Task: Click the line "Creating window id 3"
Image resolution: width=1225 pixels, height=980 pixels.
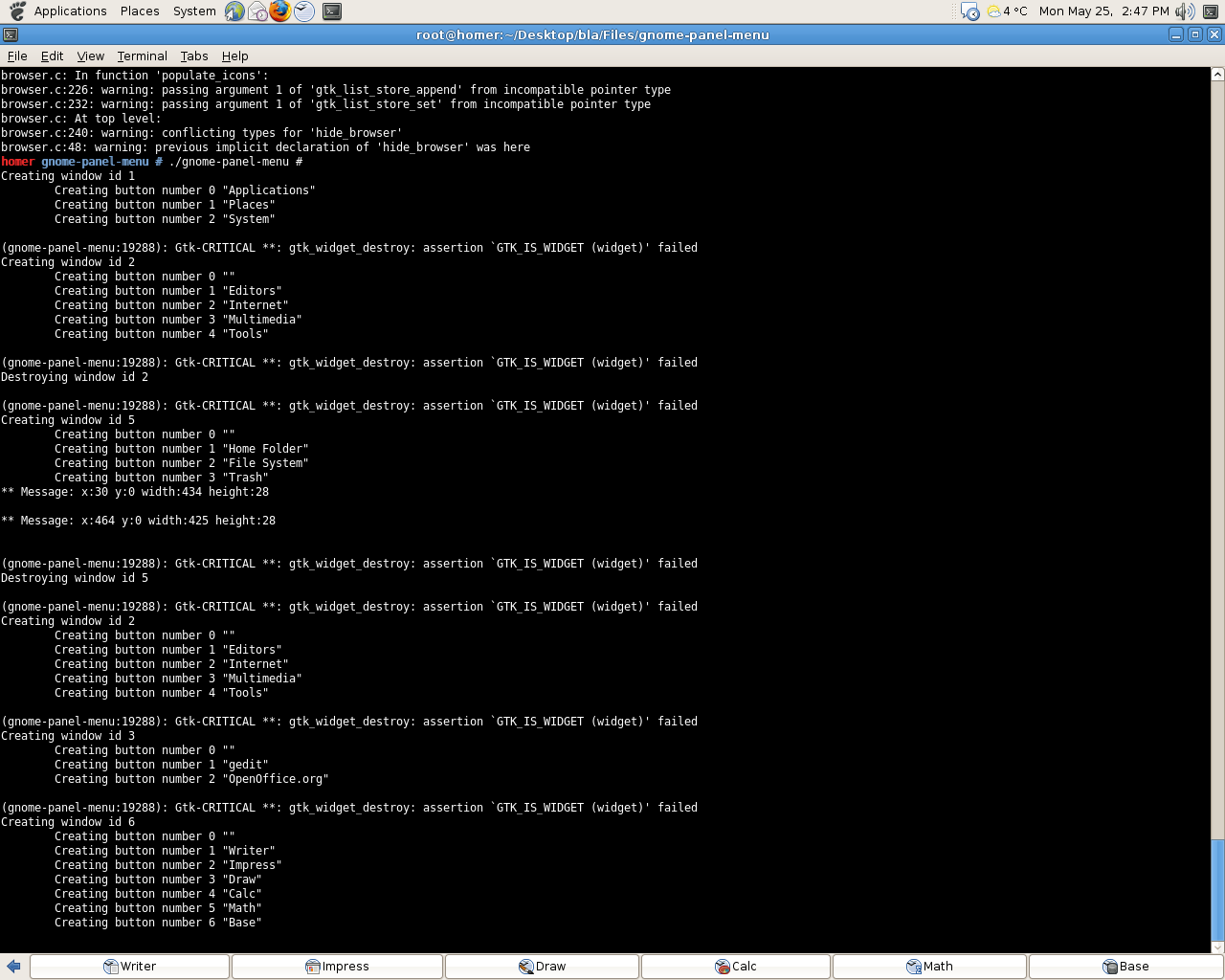Action: [68, 736]
